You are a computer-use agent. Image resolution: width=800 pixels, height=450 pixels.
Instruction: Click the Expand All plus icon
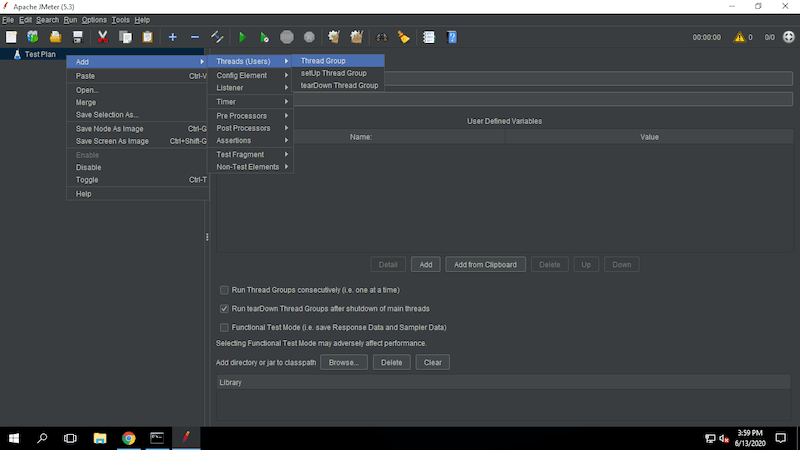pyautogui.click(x=172, y=37)
